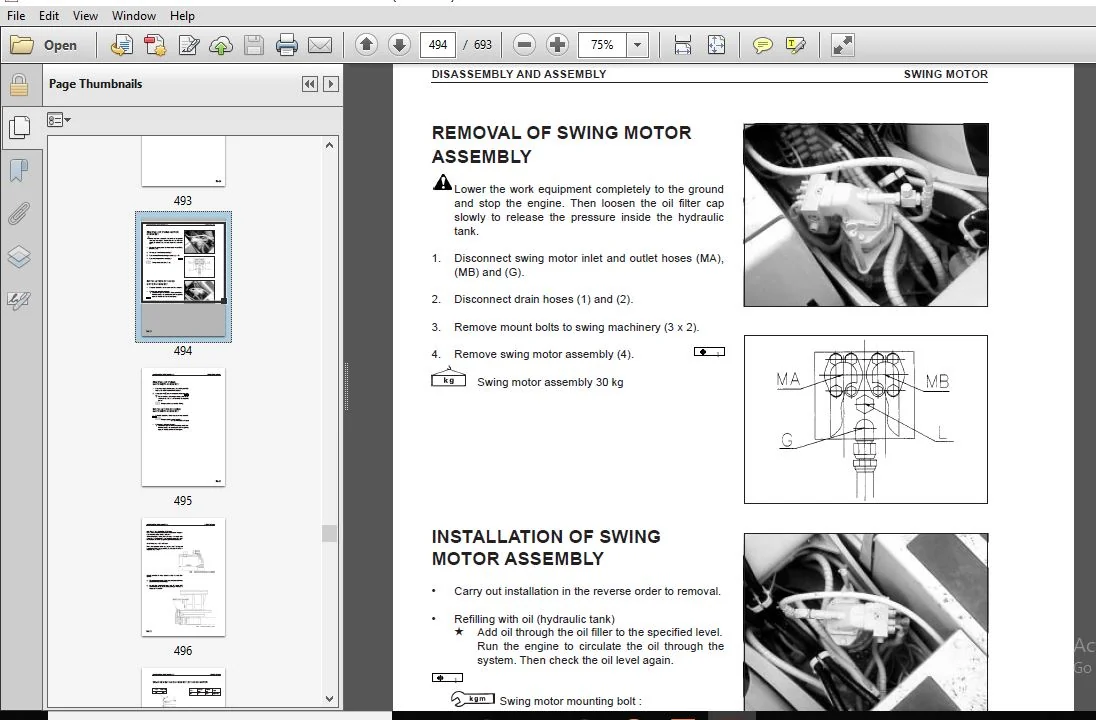
Task: Toggle read mode expand icon
Action: (842, 45)
